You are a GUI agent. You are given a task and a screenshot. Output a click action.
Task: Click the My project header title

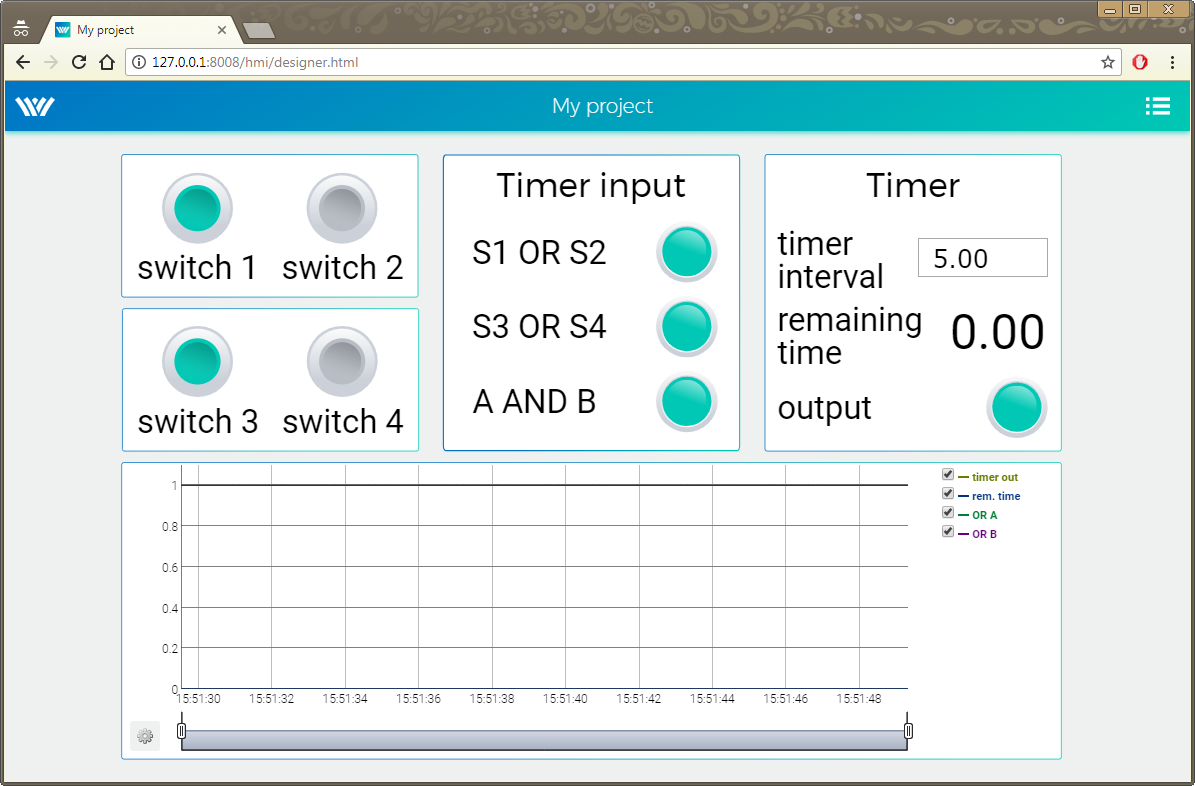pos(603,106)
